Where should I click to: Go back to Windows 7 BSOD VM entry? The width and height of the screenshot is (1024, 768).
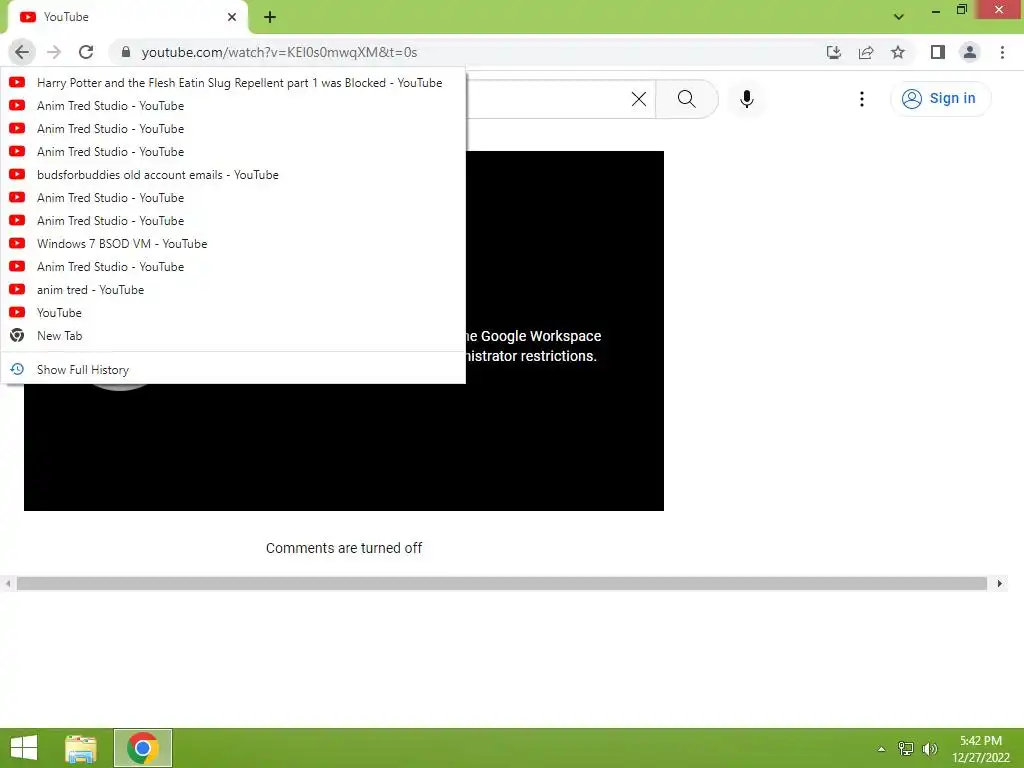click(x=233, y=244)
